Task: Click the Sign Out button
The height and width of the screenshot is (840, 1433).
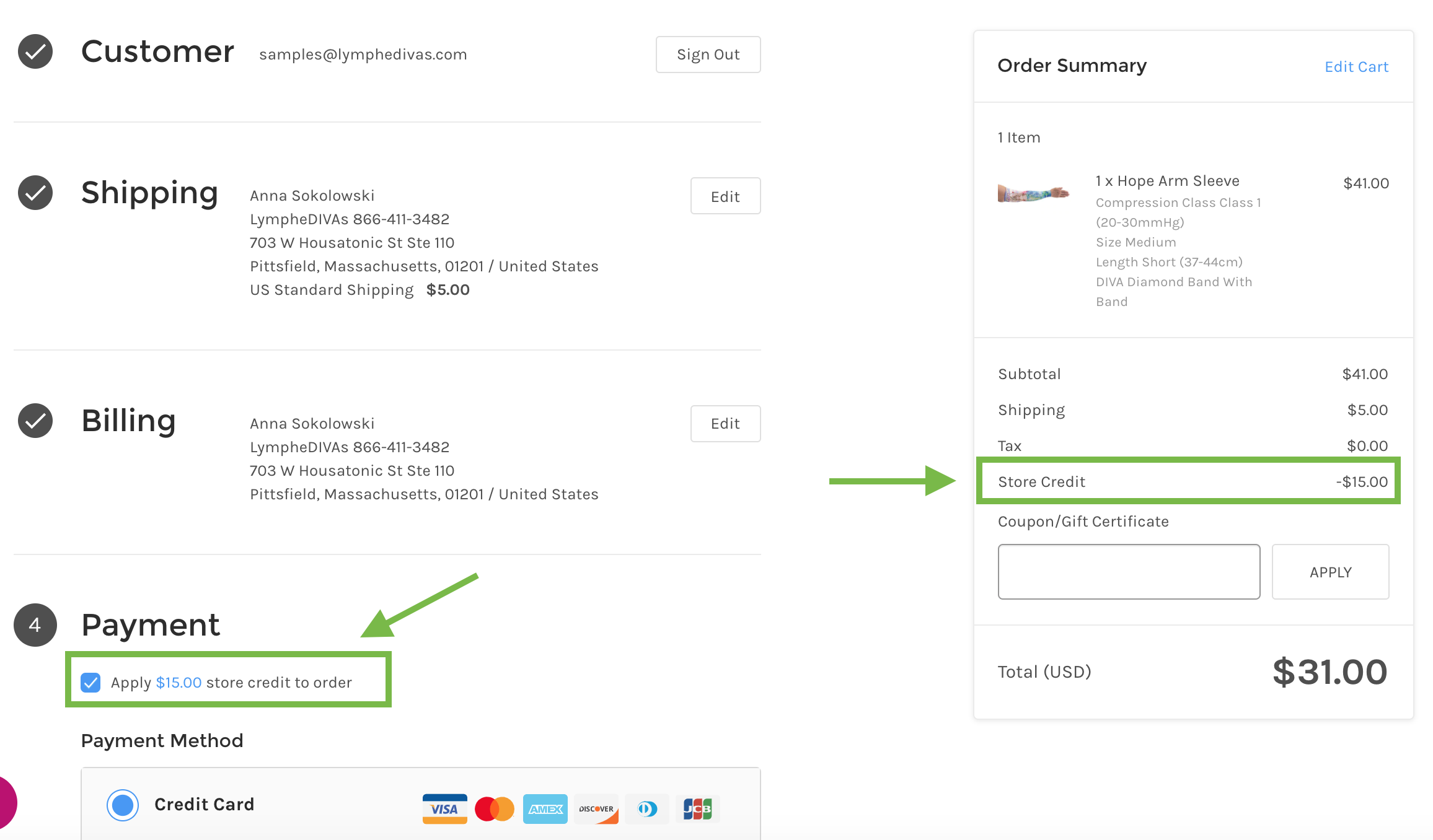Action: tap(708, 55)
